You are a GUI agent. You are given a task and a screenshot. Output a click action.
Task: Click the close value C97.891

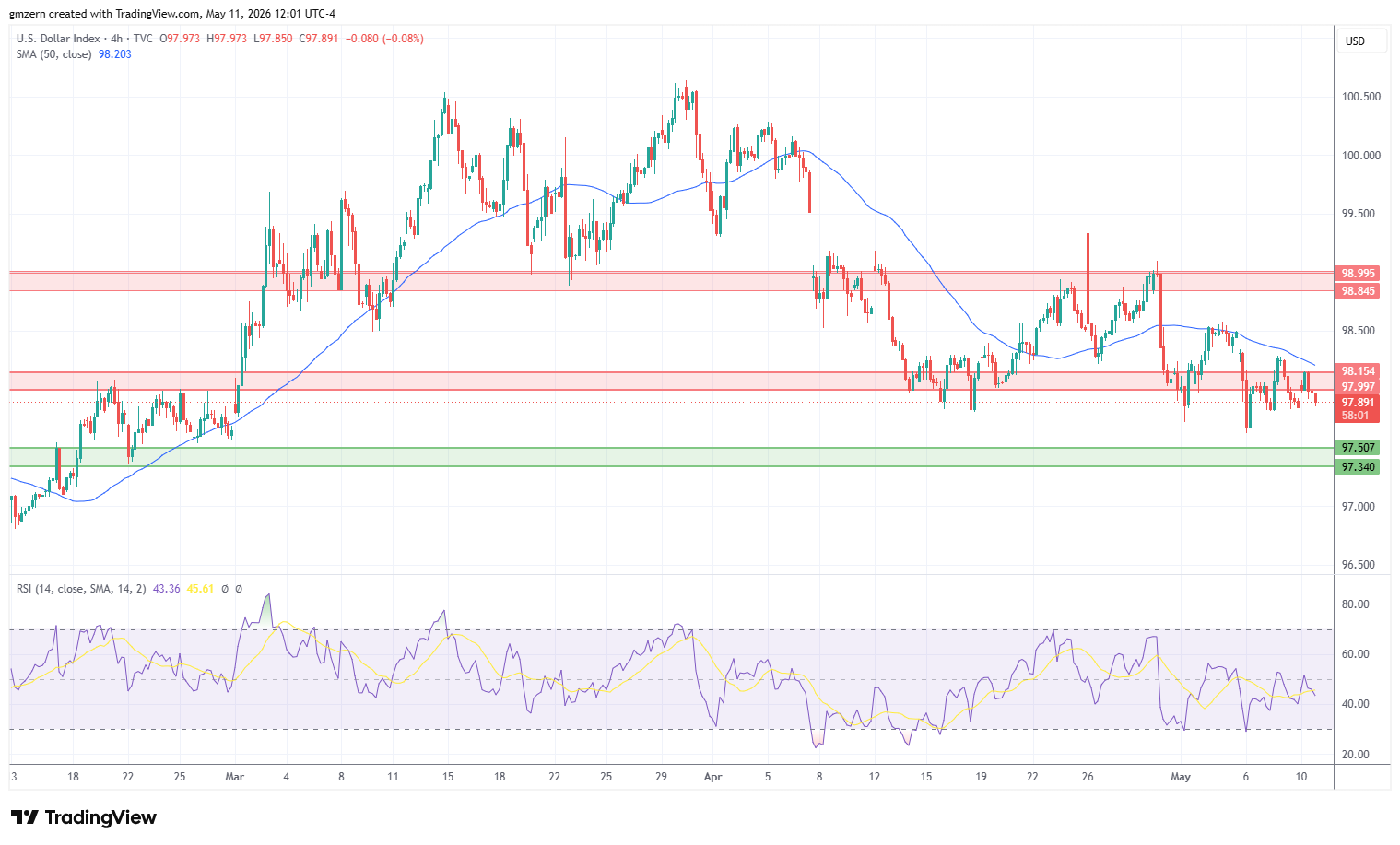coord(319,39)
